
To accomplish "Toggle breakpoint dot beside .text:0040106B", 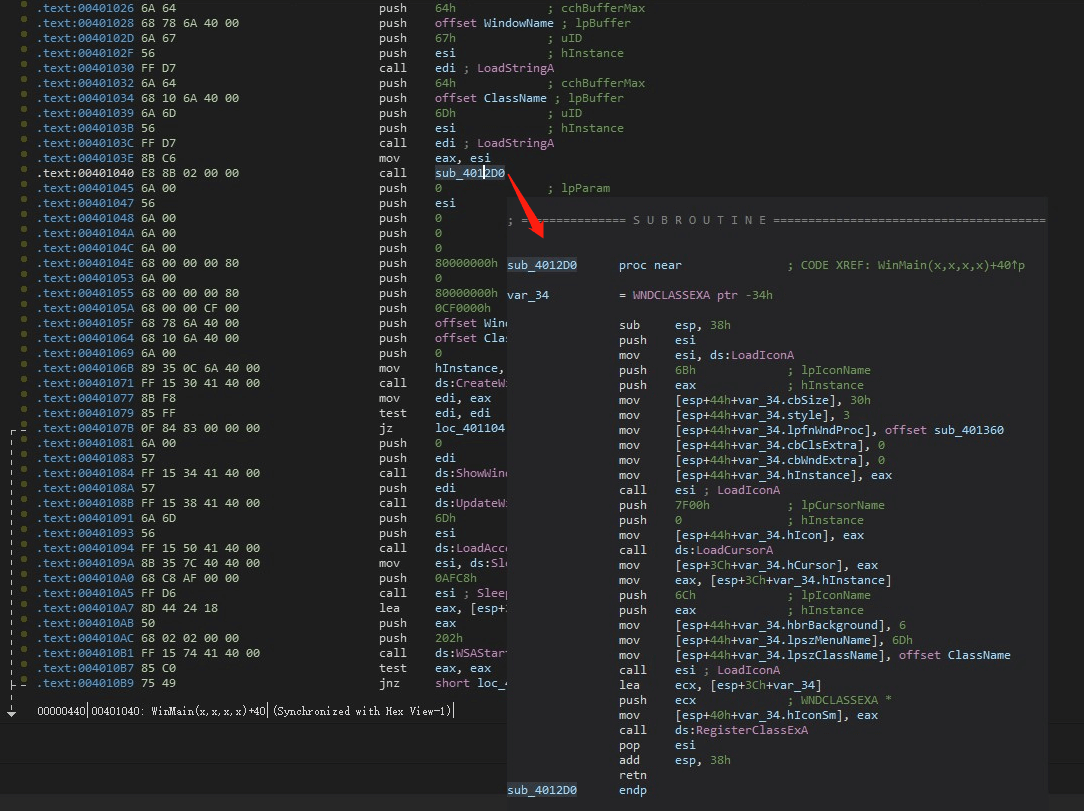I will (24, 365).
